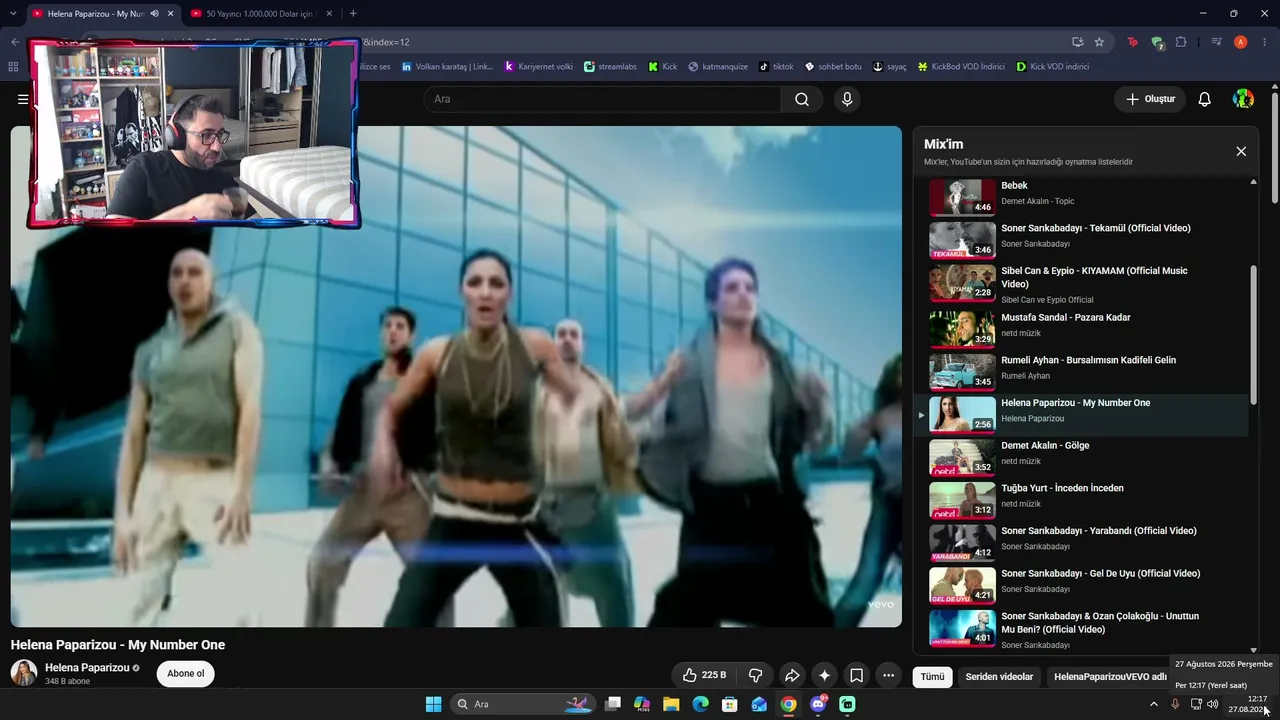Screen dimensions: 1280x720
Task: Open the Chrome profile avatar
Action: coord(1241,42)
